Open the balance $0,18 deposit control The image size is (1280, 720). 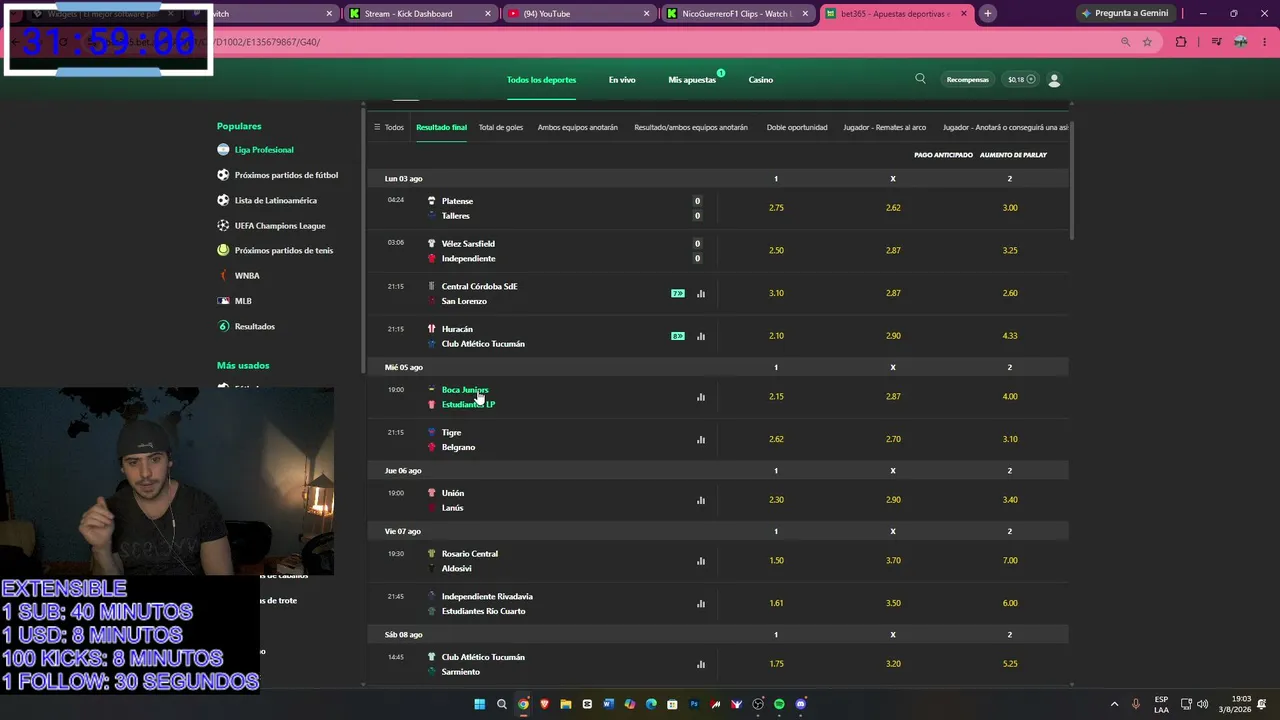(1021, 79)
